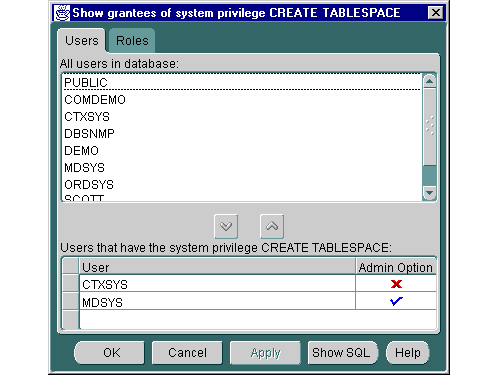Image resolution: width=498 pixels, height=375 pixels.
Task: Select ORDSYS in all users list
Action: [242, 185]
